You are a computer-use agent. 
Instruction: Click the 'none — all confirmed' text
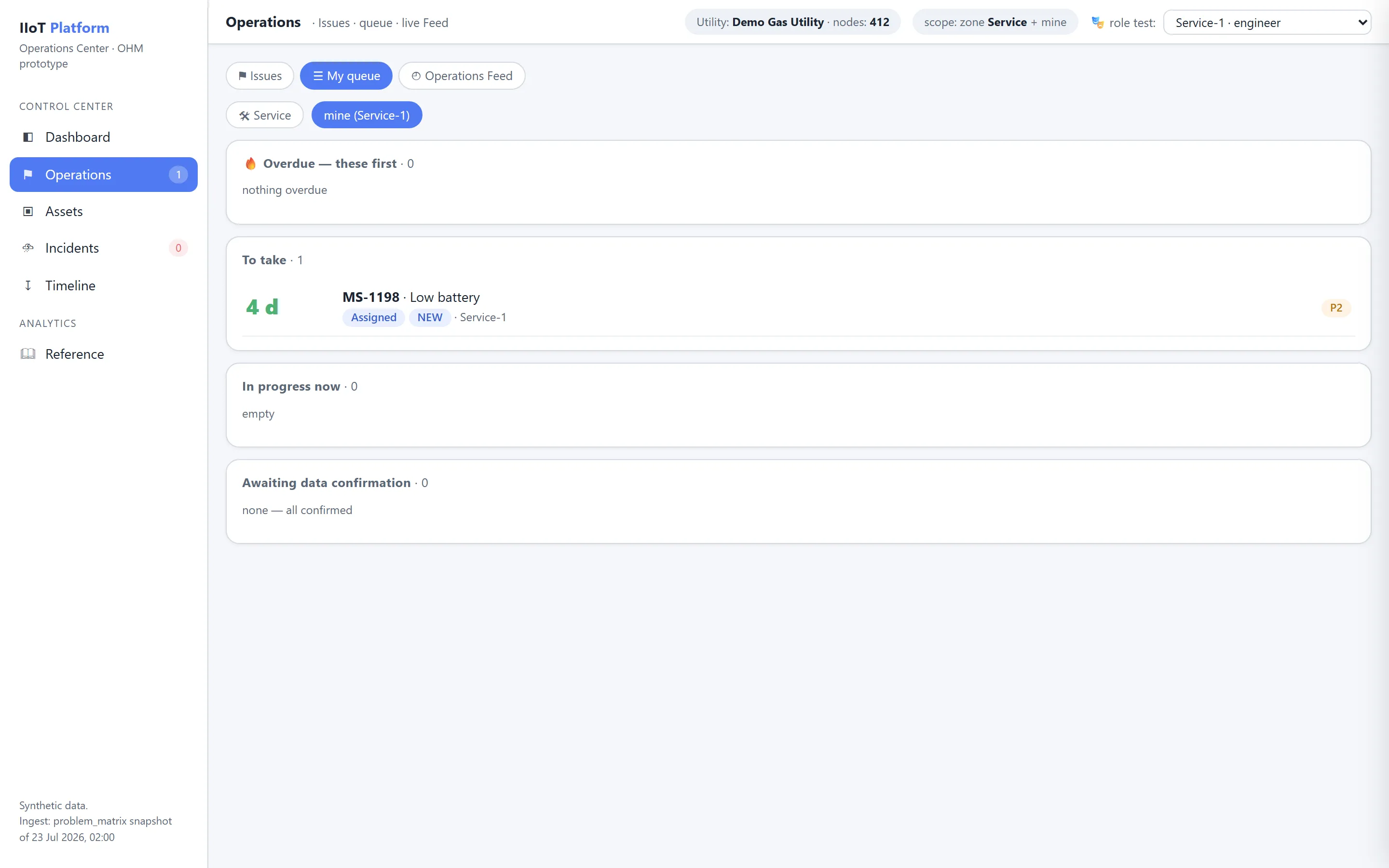tap(297, 510)
